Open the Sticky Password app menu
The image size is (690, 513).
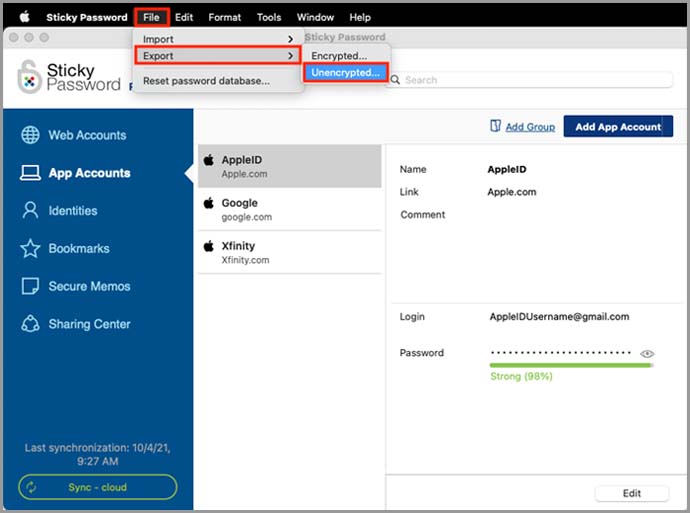click(87, 17)
